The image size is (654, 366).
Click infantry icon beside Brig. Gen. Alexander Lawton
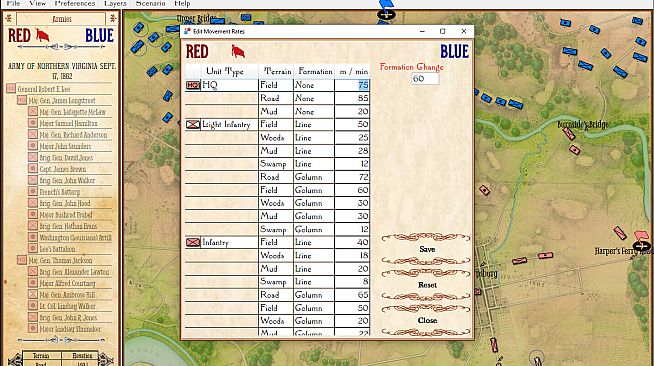(33, 271)
